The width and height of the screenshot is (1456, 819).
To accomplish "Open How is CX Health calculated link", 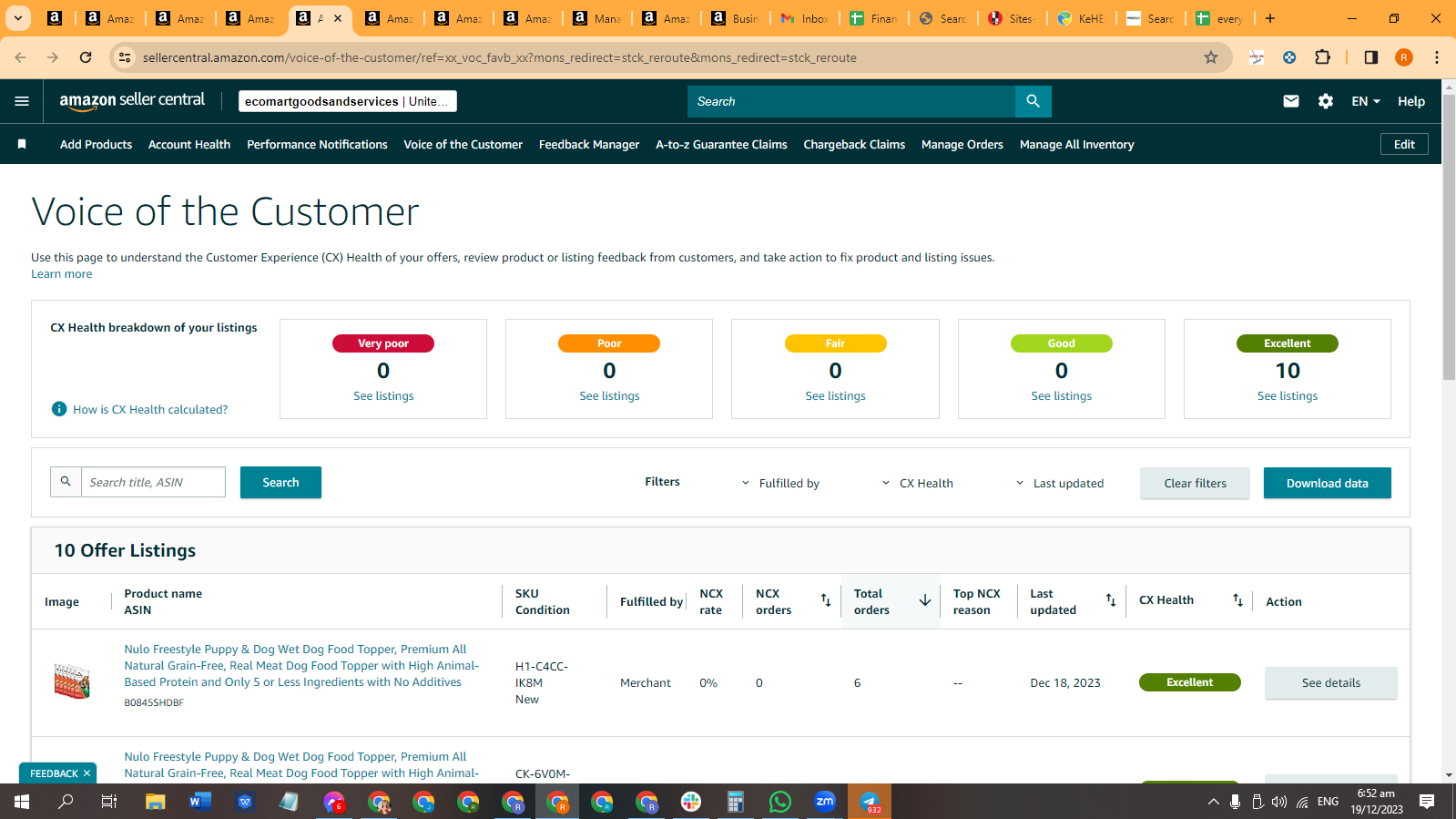I will coord(150,410).
